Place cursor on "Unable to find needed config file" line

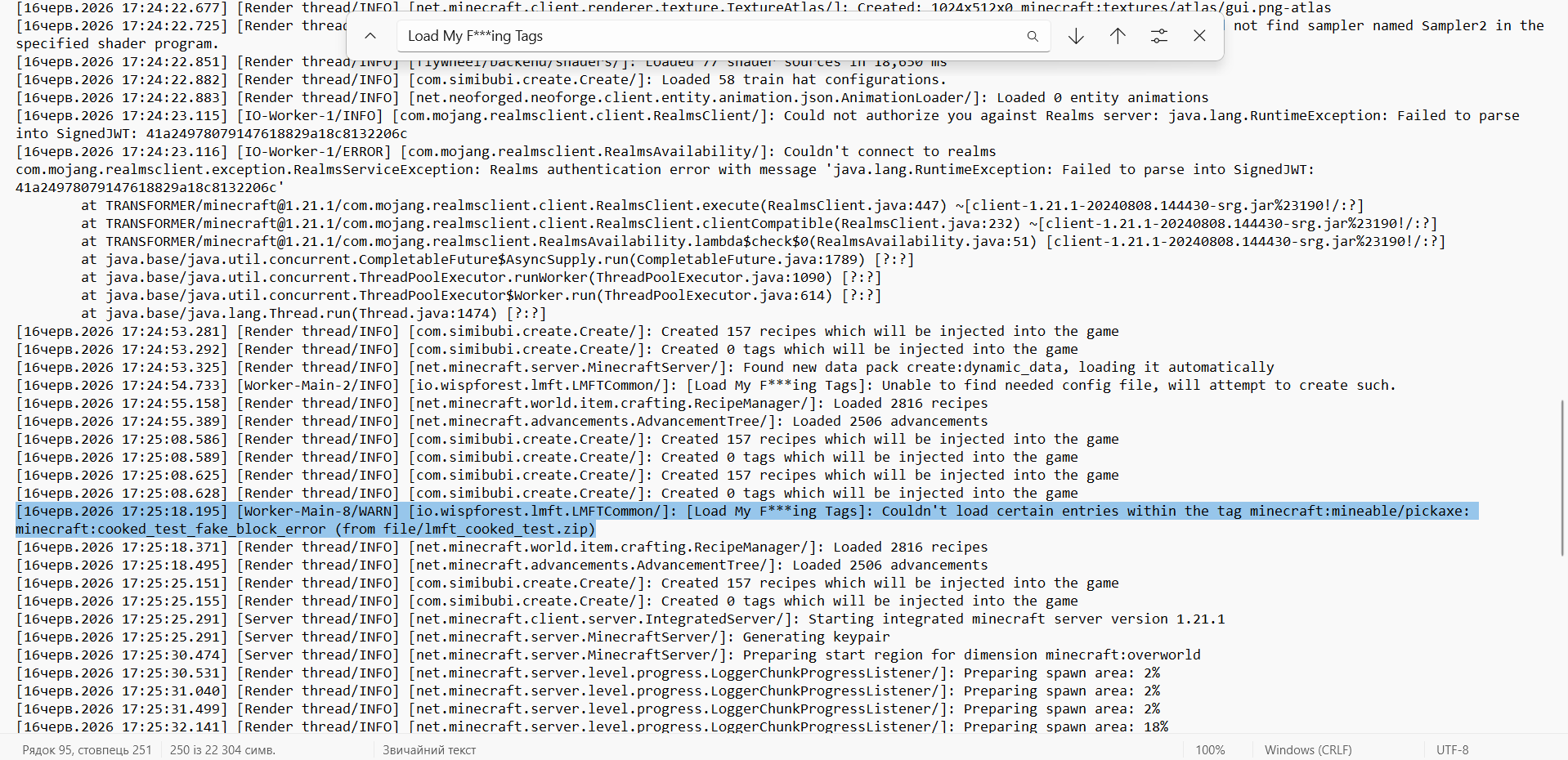(x=706, y=386)
